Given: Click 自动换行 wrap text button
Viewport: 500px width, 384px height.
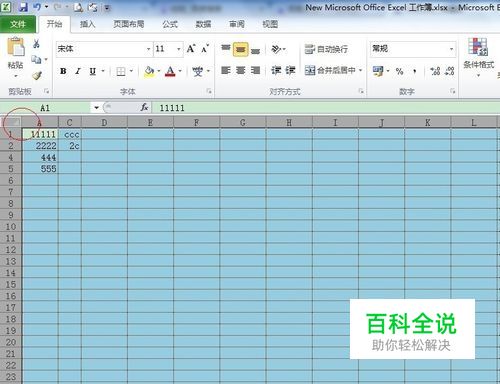Looking at the screenshot, I should (326, 49).
